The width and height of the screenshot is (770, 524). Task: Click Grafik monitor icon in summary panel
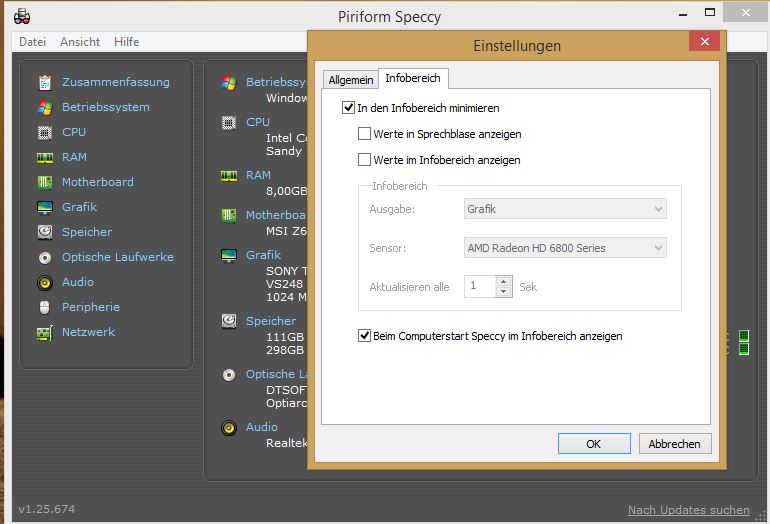pos(229,255)
